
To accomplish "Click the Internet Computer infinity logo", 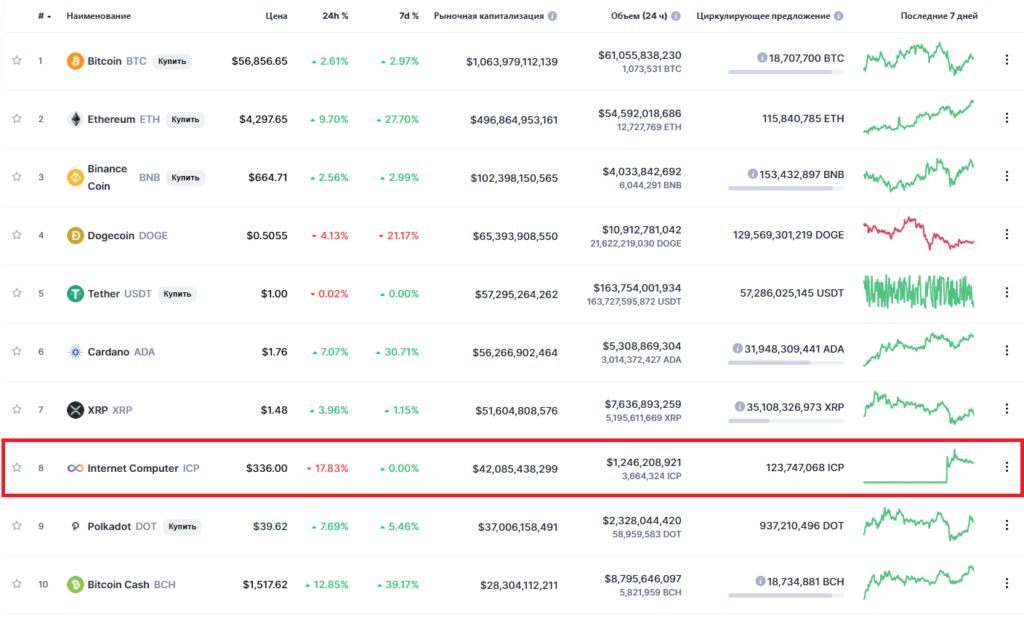I will coord(75,468).
